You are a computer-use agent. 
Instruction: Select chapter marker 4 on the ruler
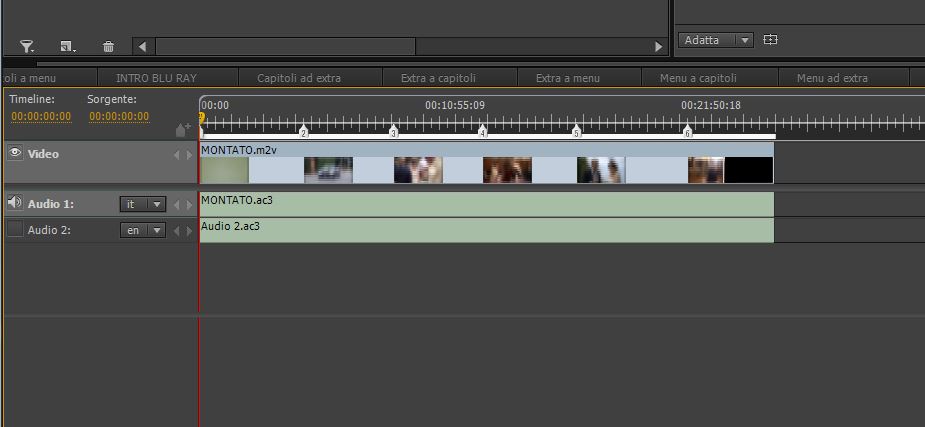pos(483,132)
